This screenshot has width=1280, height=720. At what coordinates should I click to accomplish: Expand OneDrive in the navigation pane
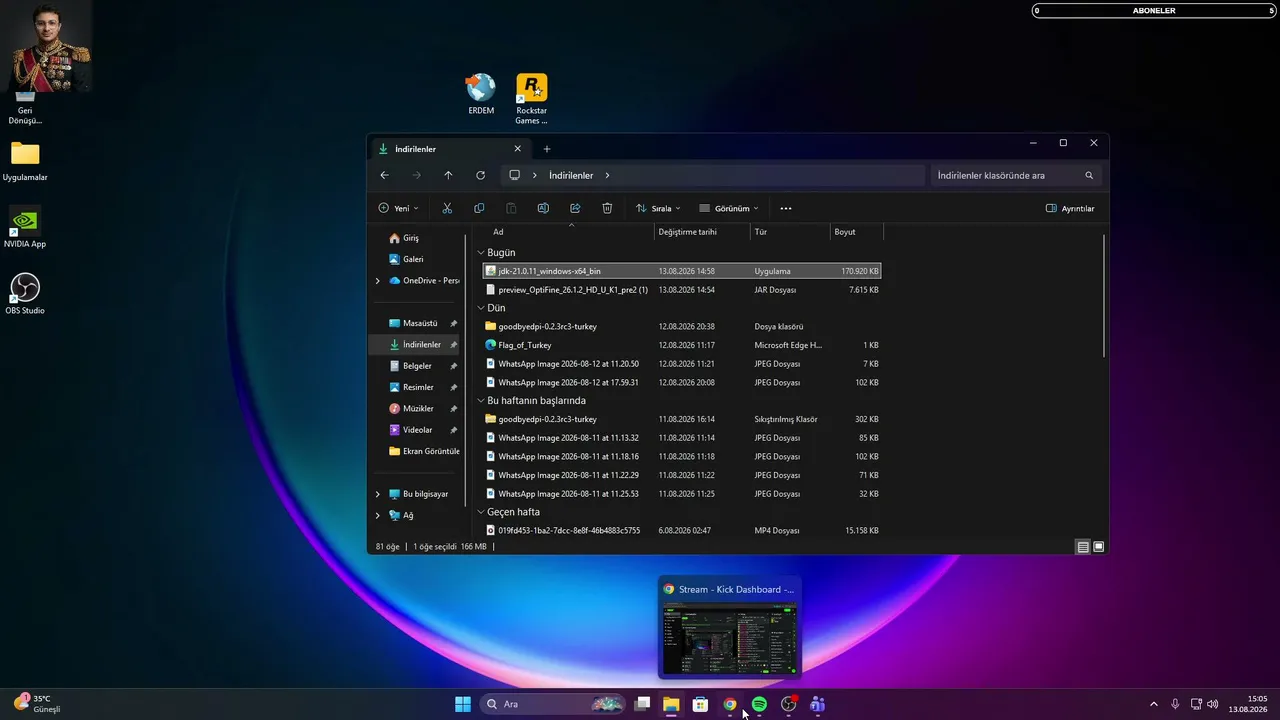[377, 281]
